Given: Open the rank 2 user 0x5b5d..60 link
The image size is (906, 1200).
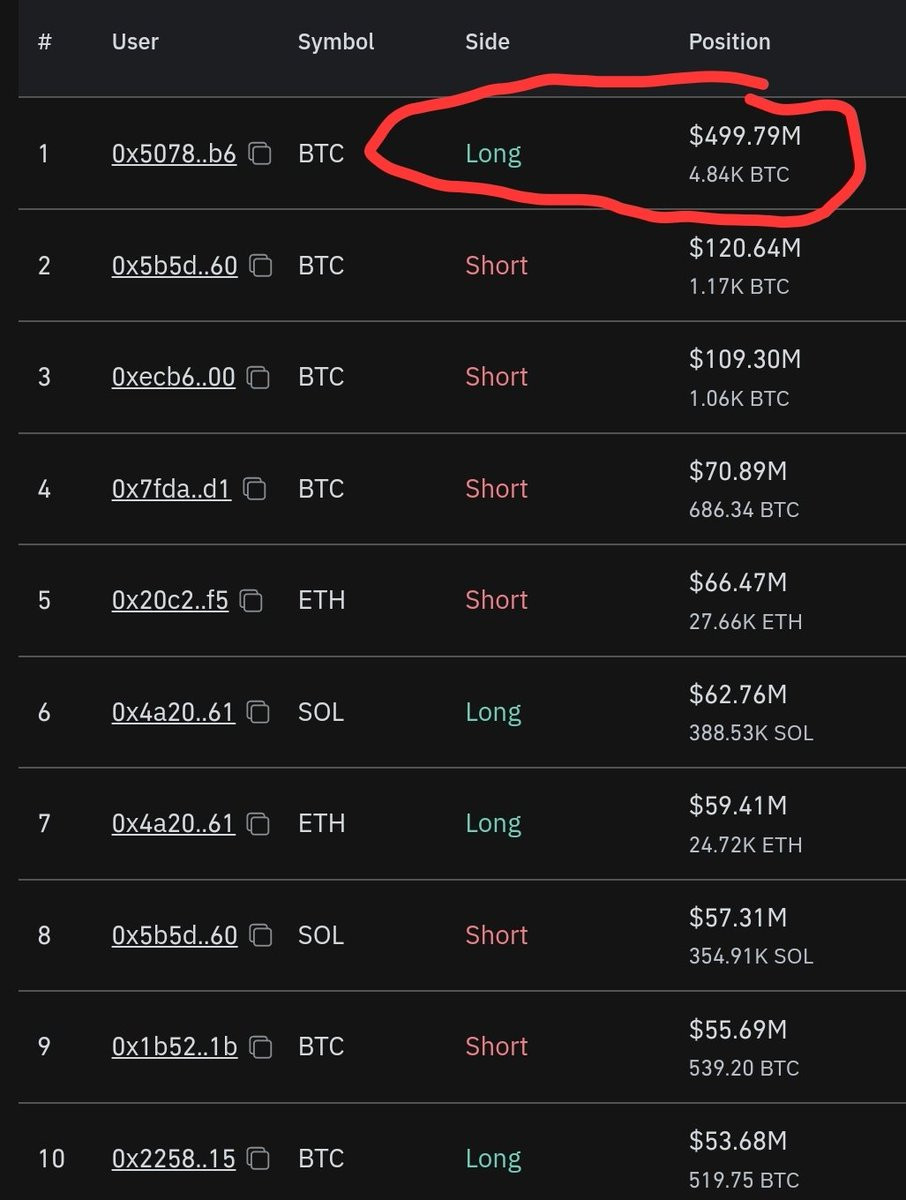Looking at the screenshot, I should pyautogui.click(x=175, y=266).
